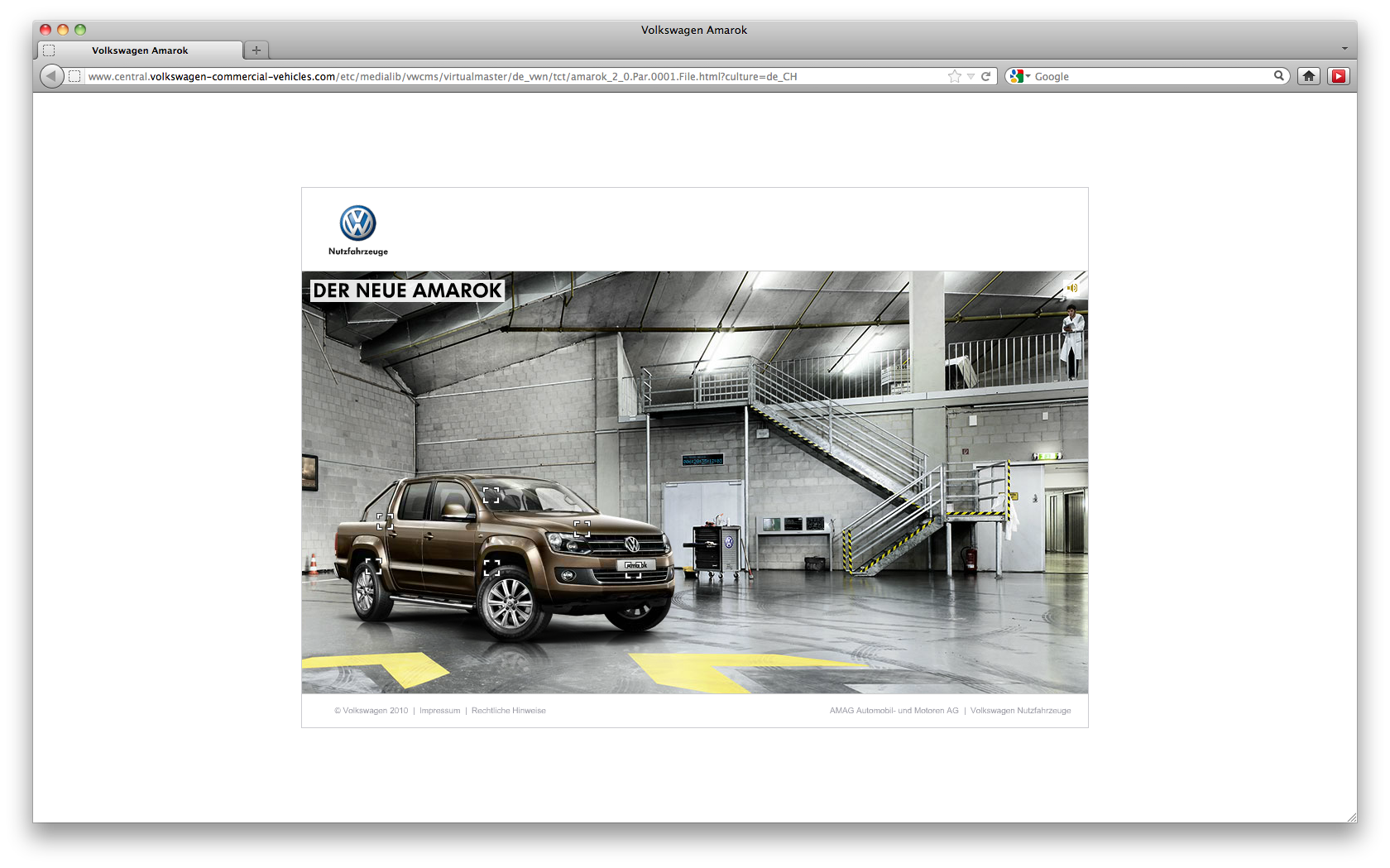This screenshot has width=1390, height=868.
Task: Mute the page sound with the speaker icon
Action: coord(1071,288)
